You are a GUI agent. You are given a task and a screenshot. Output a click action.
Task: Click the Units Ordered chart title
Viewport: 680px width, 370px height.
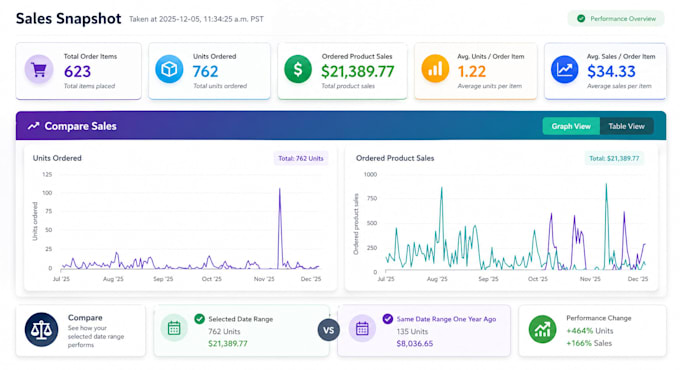pos(57,158)
